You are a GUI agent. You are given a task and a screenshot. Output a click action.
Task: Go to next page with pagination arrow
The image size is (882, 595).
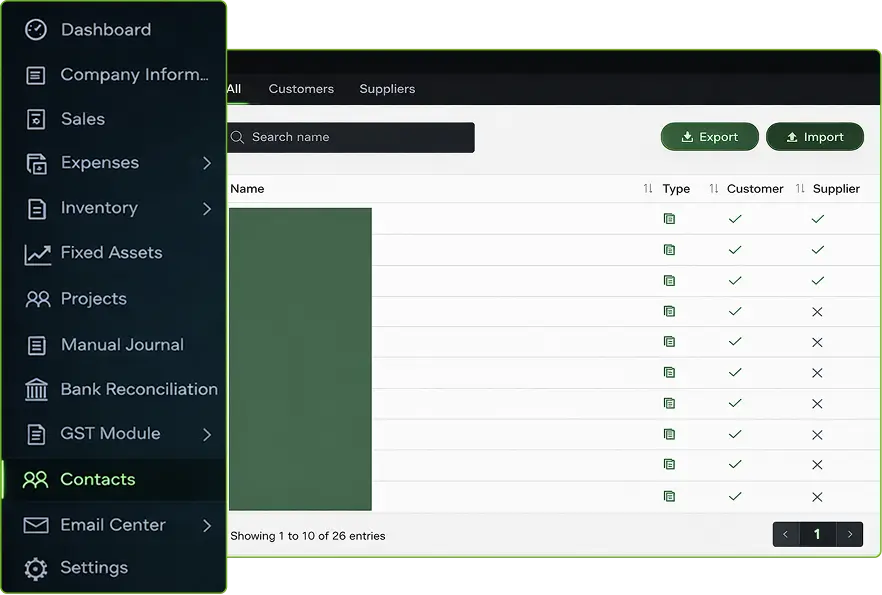(850, 535)
